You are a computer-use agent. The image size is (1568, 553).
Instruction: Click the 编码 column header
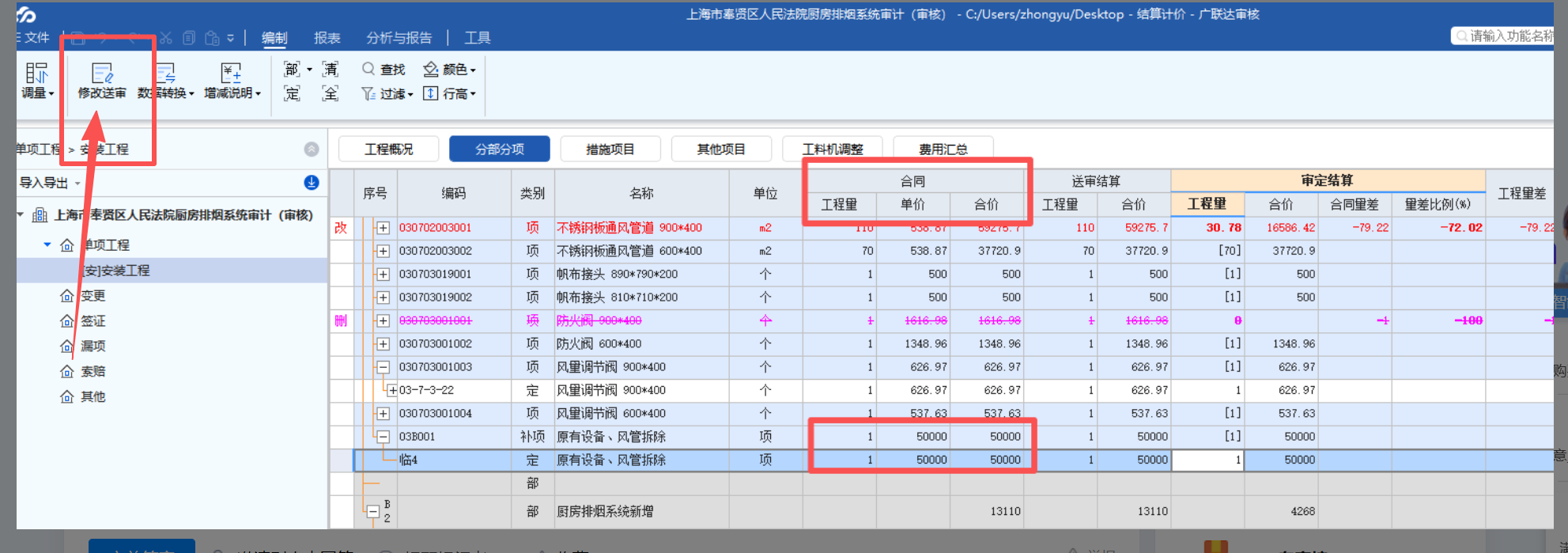point(454,193)
